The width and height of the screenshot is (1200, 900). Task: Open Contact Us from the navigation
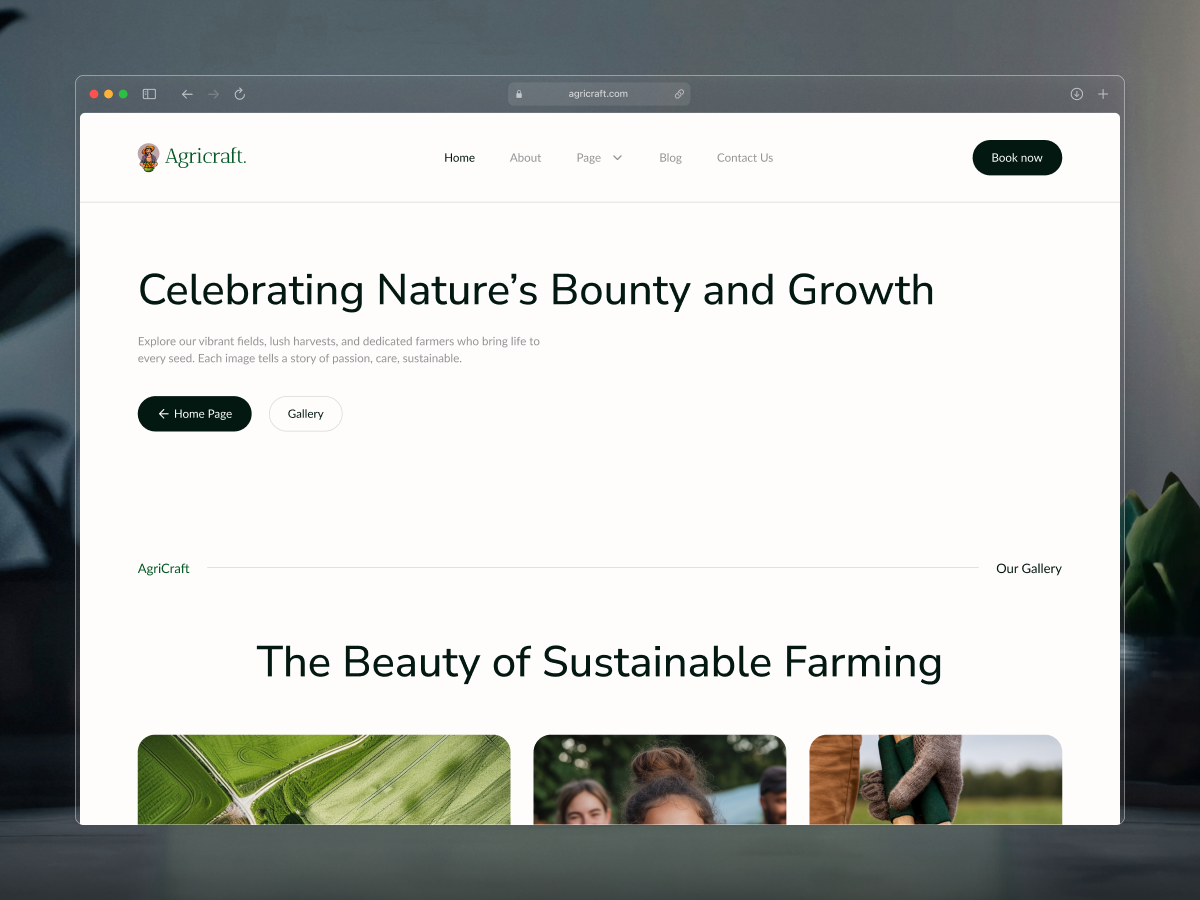click(744, 157)
